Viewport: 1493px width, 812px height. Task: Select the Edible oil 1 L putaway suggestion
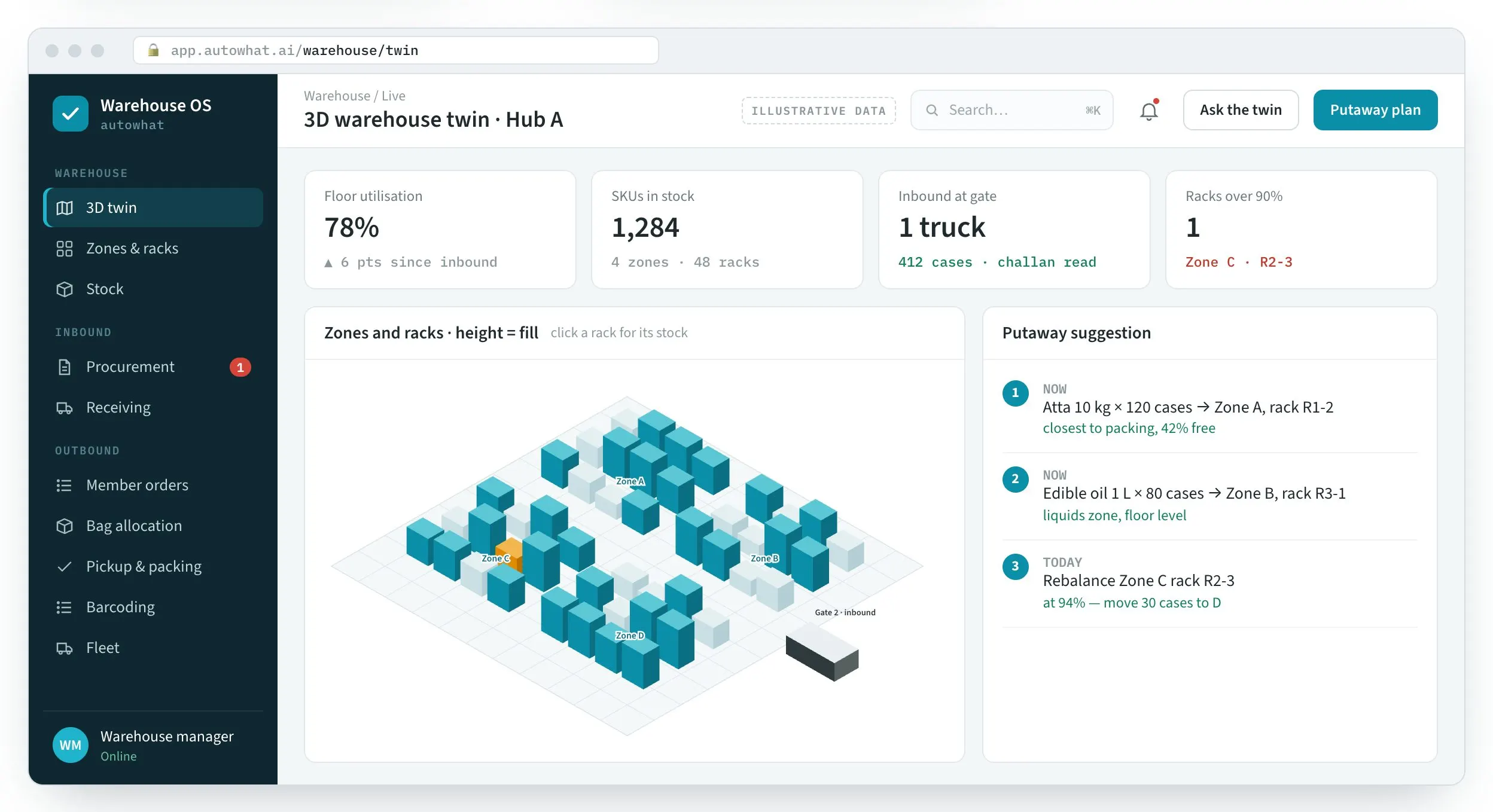point(1210,496)
